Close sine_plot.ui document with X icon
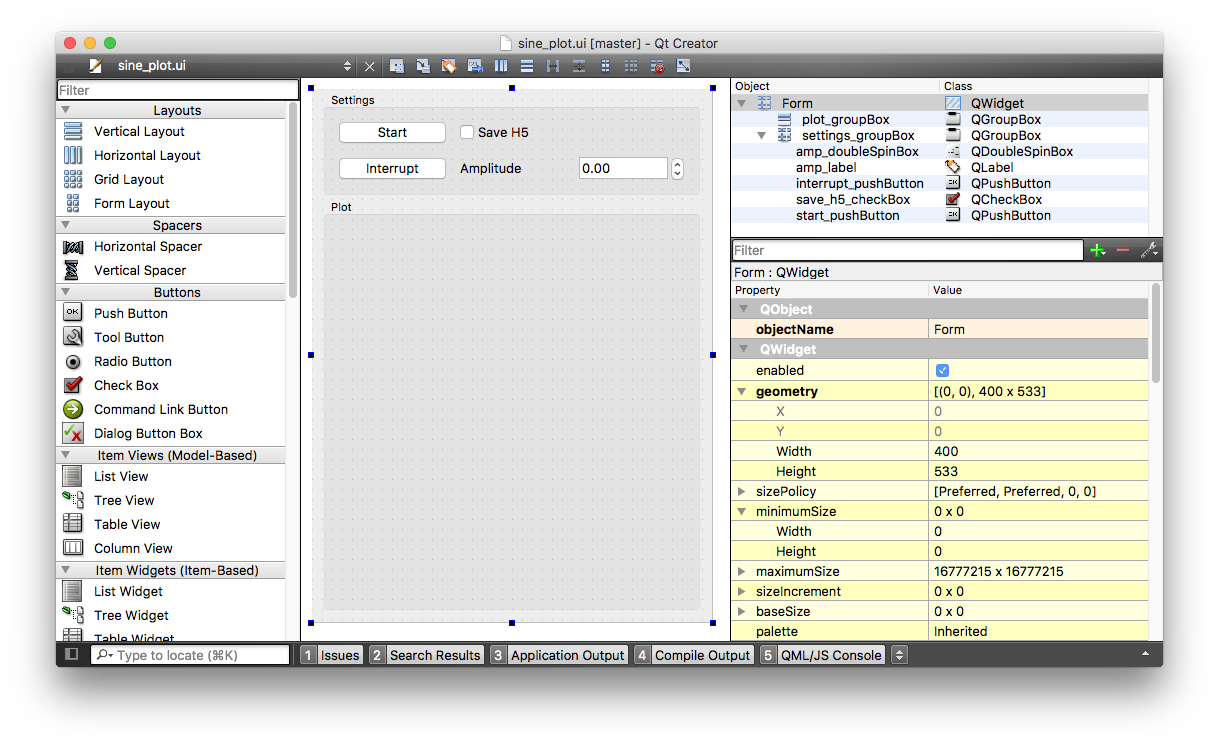 [x=369, y=66]
